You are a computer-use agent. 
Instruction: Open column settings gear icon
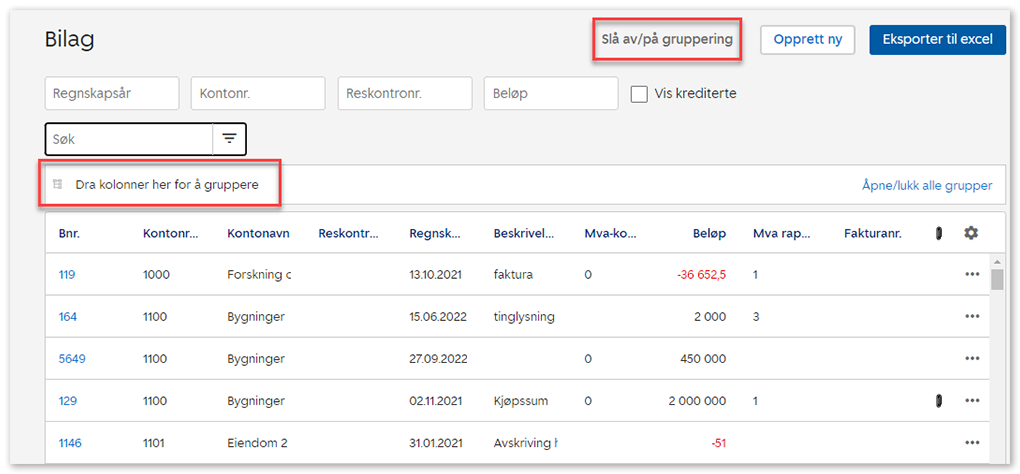[x=970, y=233]
